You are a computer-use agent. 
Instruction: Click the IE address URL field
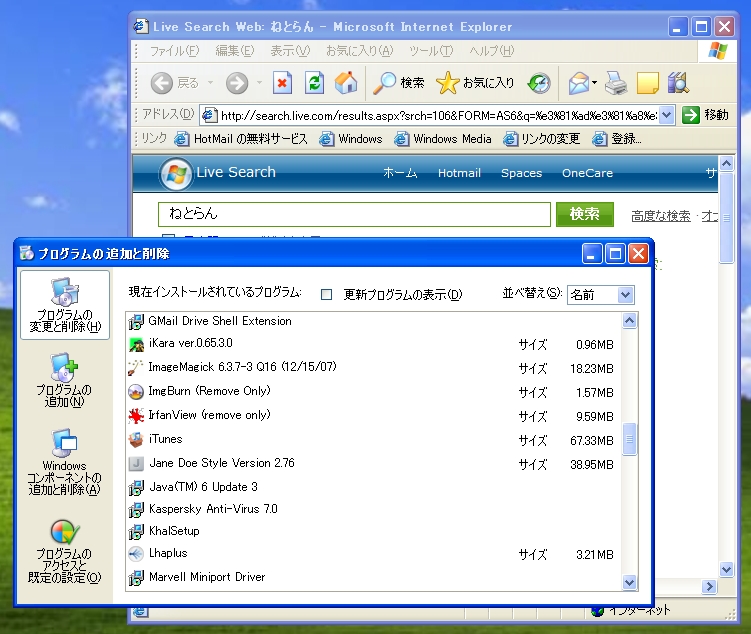click(430, 115)
